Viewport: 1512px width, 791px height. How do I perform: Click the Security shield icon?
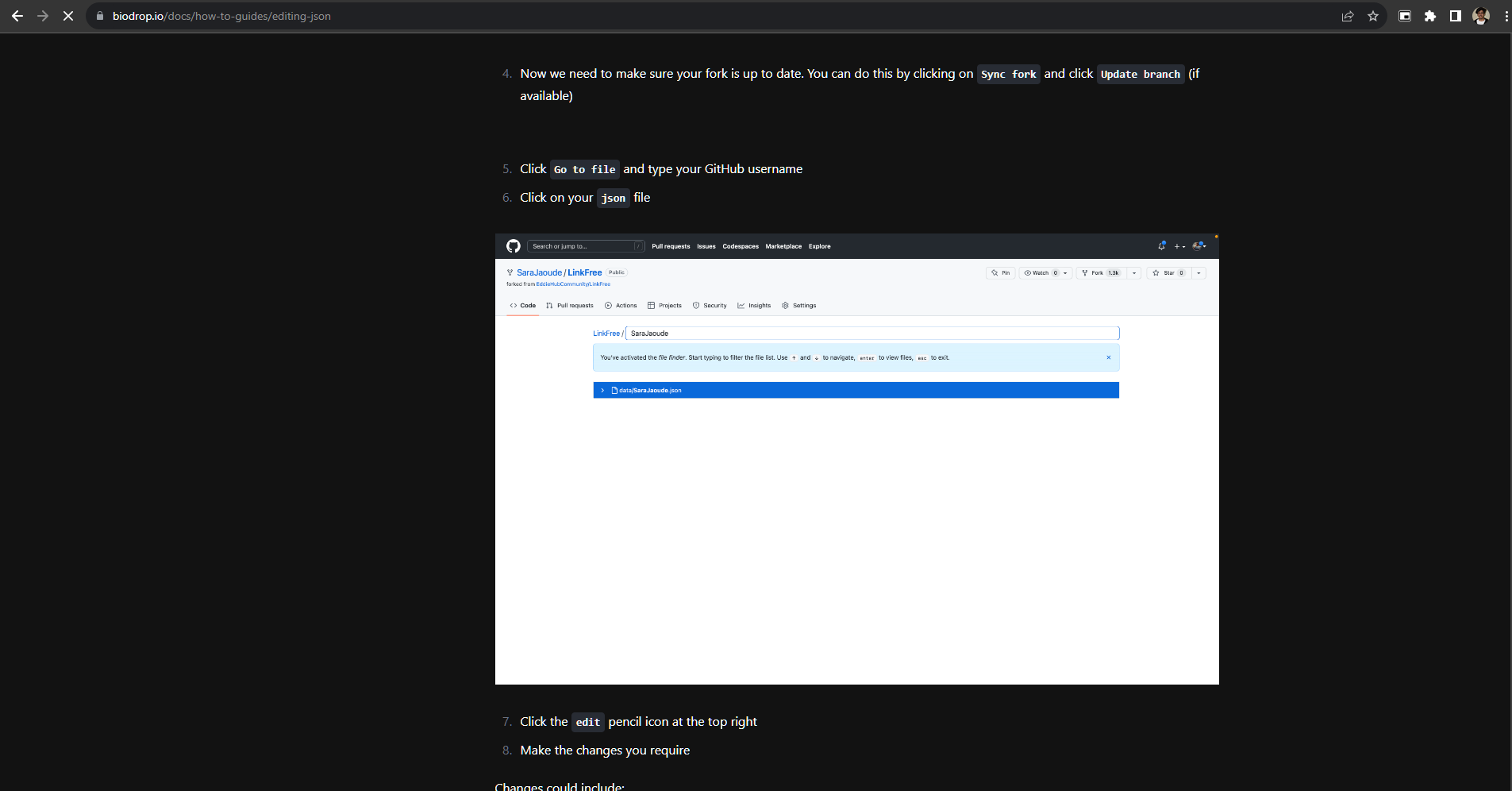[695, 305]
